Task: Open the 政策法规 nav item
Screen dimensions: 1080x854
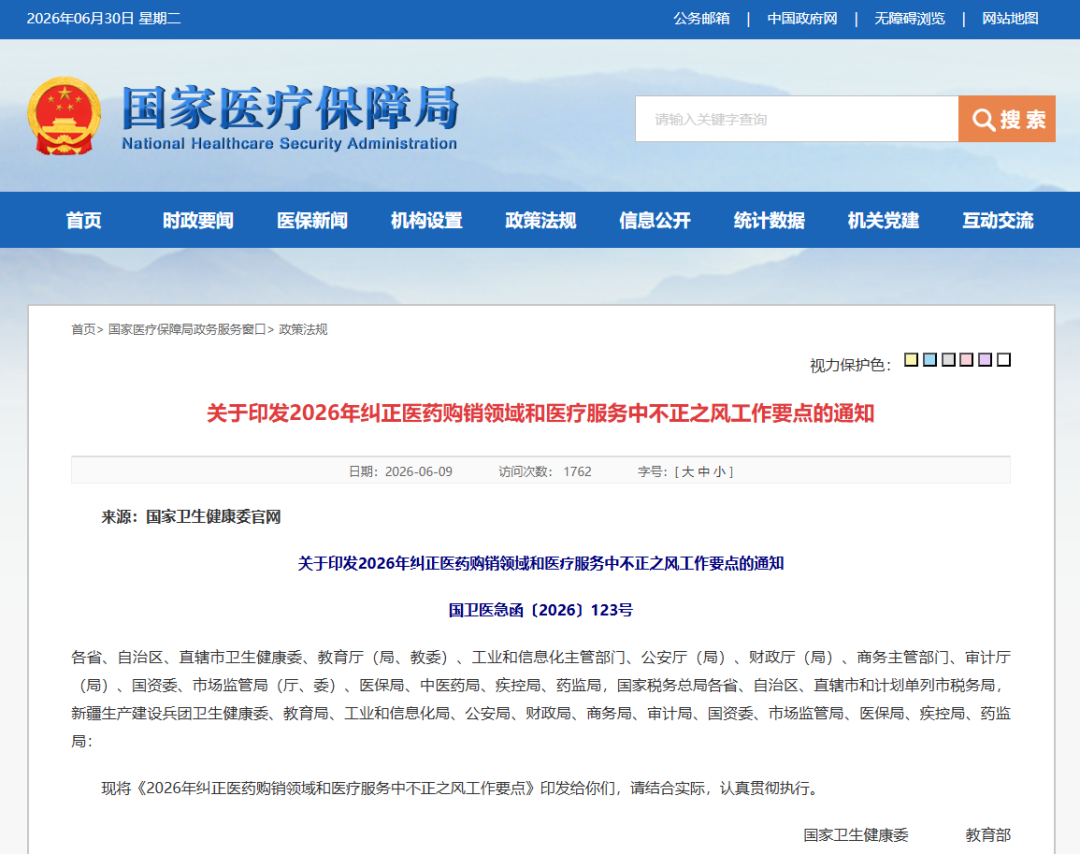Action: click(x=541, y=220)
